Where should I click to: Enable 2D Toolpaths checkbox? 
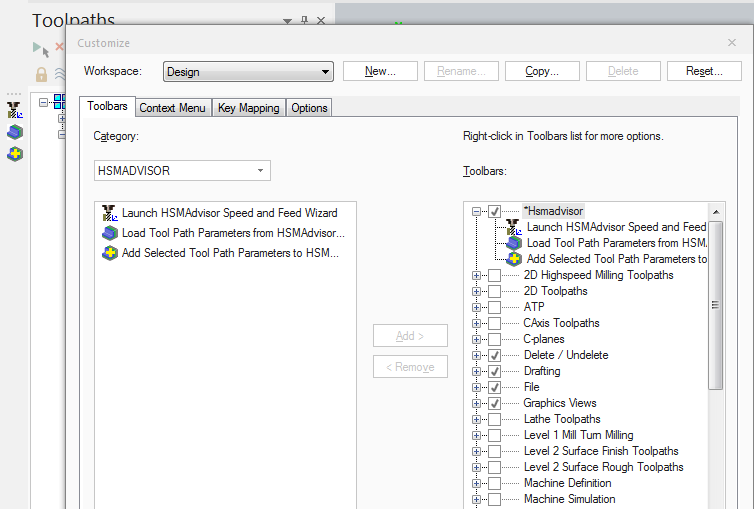pyautogui.click(x=494, y=291)
